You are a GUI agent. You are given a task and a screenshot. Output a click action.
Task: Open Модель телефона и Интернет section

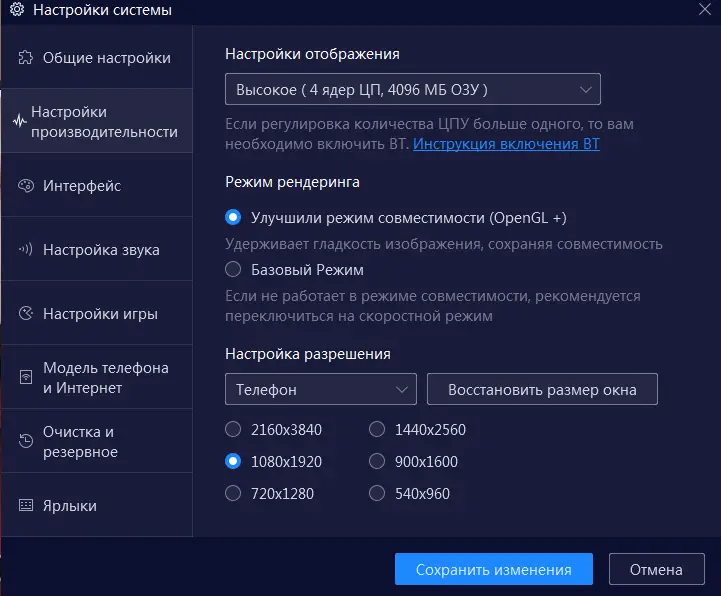tap(97, 377)
